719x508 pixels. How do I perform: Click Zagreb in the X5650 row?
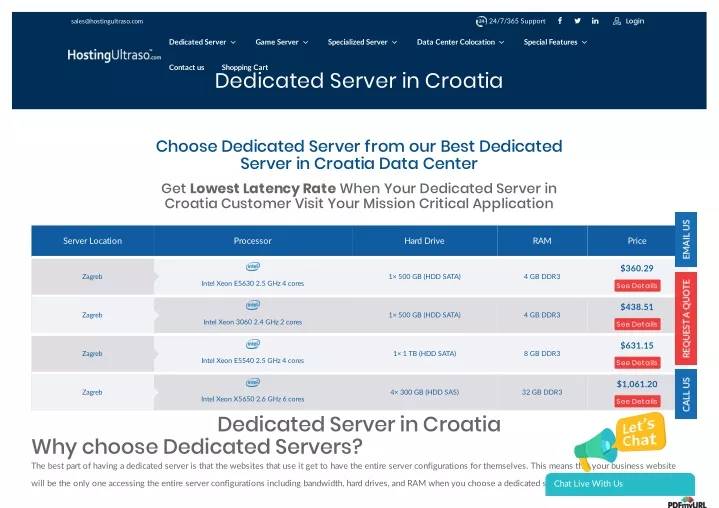[x=92, y=392]
